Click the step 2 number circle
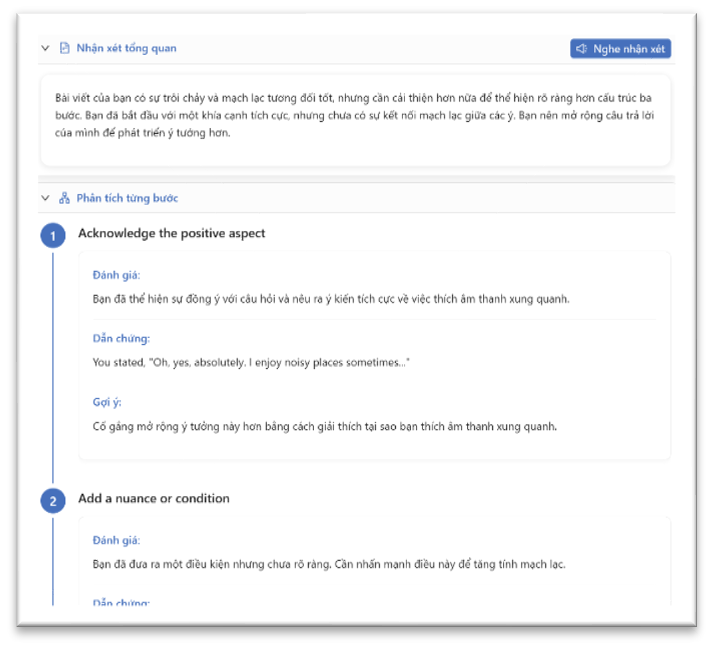This screenshot has width=715, height=647. tap(52, 500)
